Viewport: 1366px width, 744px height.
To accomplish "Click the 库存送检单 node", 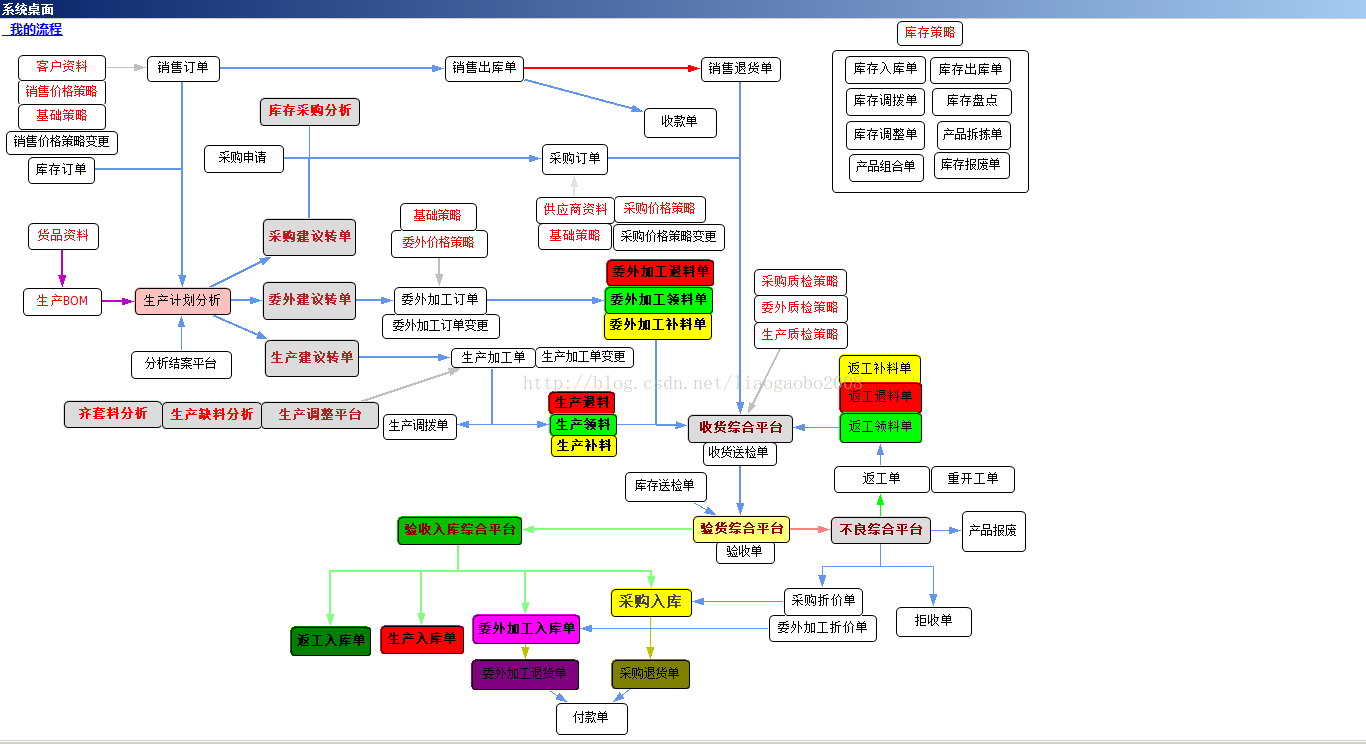I will (666, 487).
